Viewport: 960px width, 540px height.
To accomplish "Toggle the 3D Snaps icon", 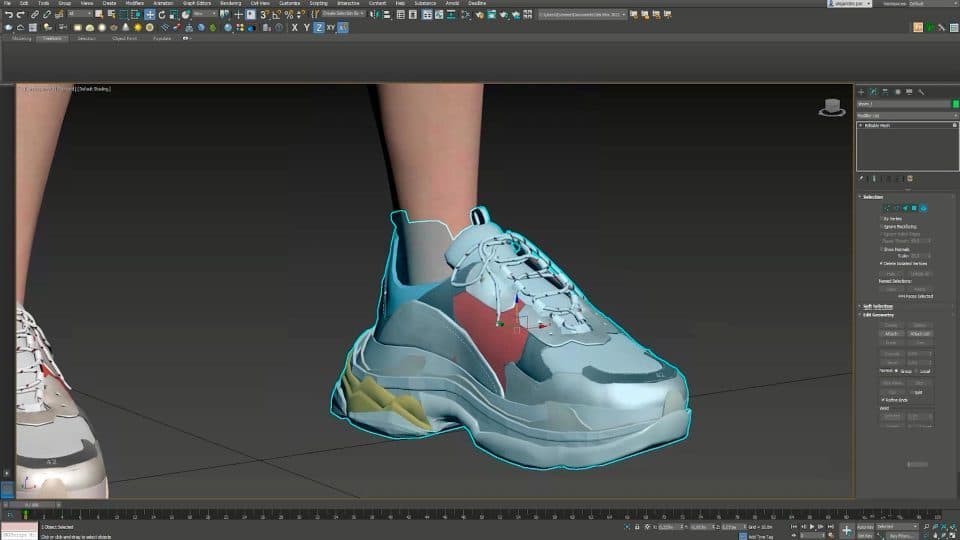I will (264, 15).
